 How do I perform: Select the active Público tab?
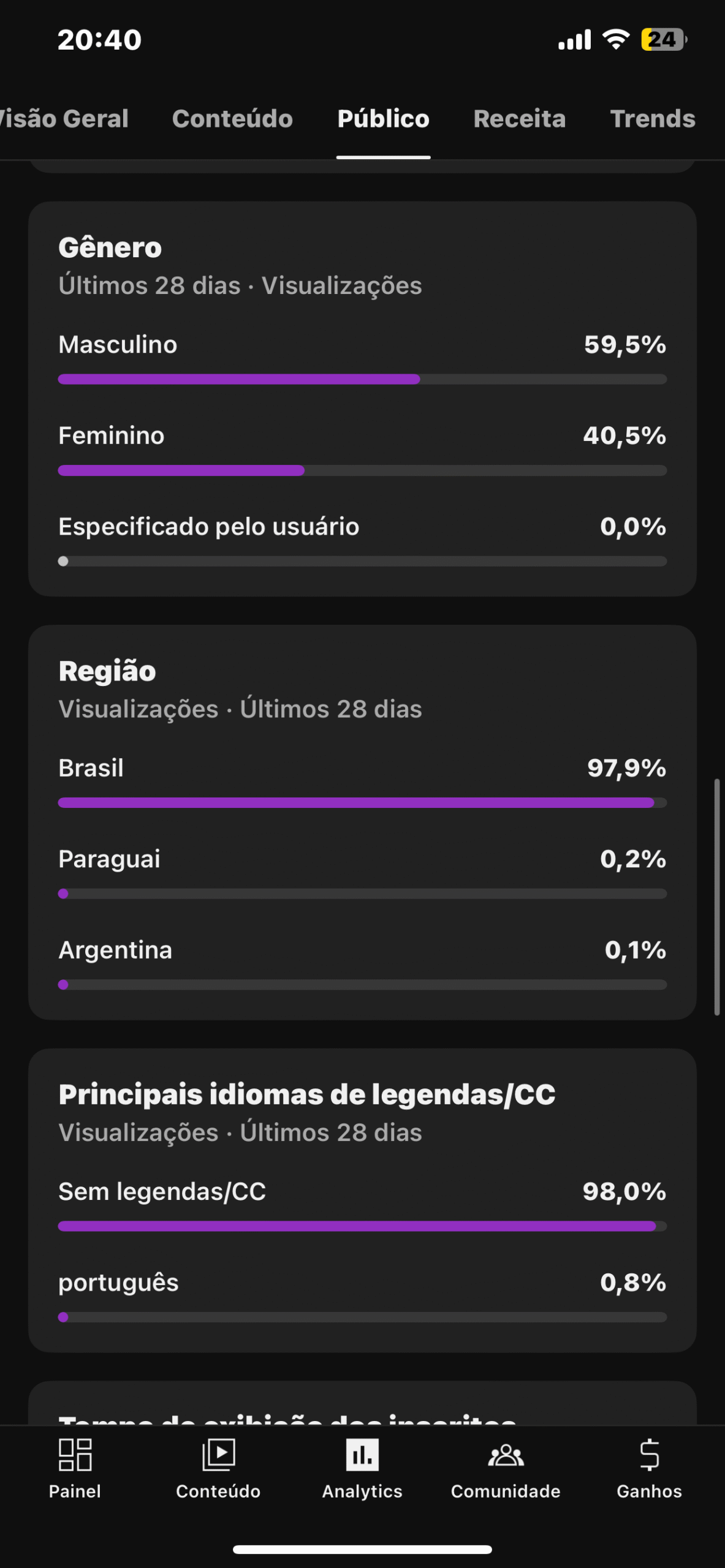(x=383, y=119)
